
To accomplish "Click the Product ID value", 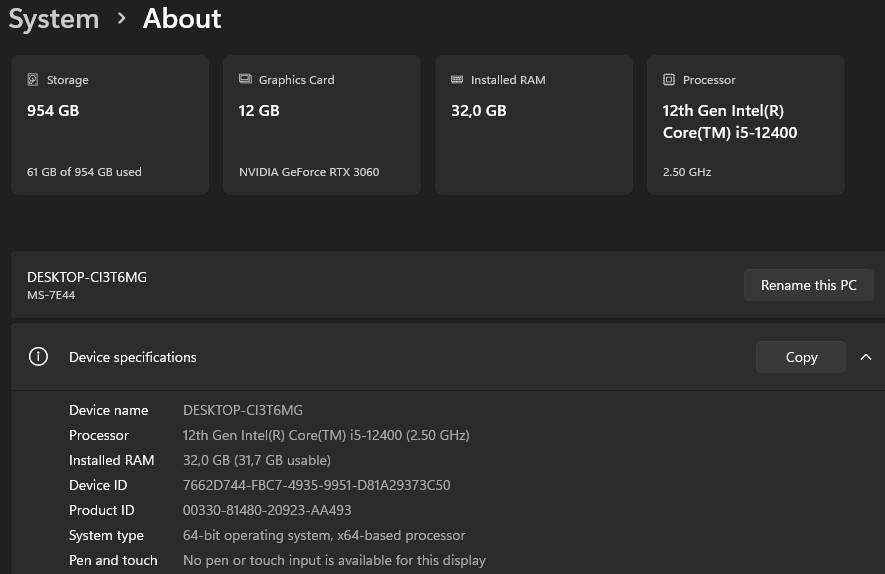I will [267, 511].
